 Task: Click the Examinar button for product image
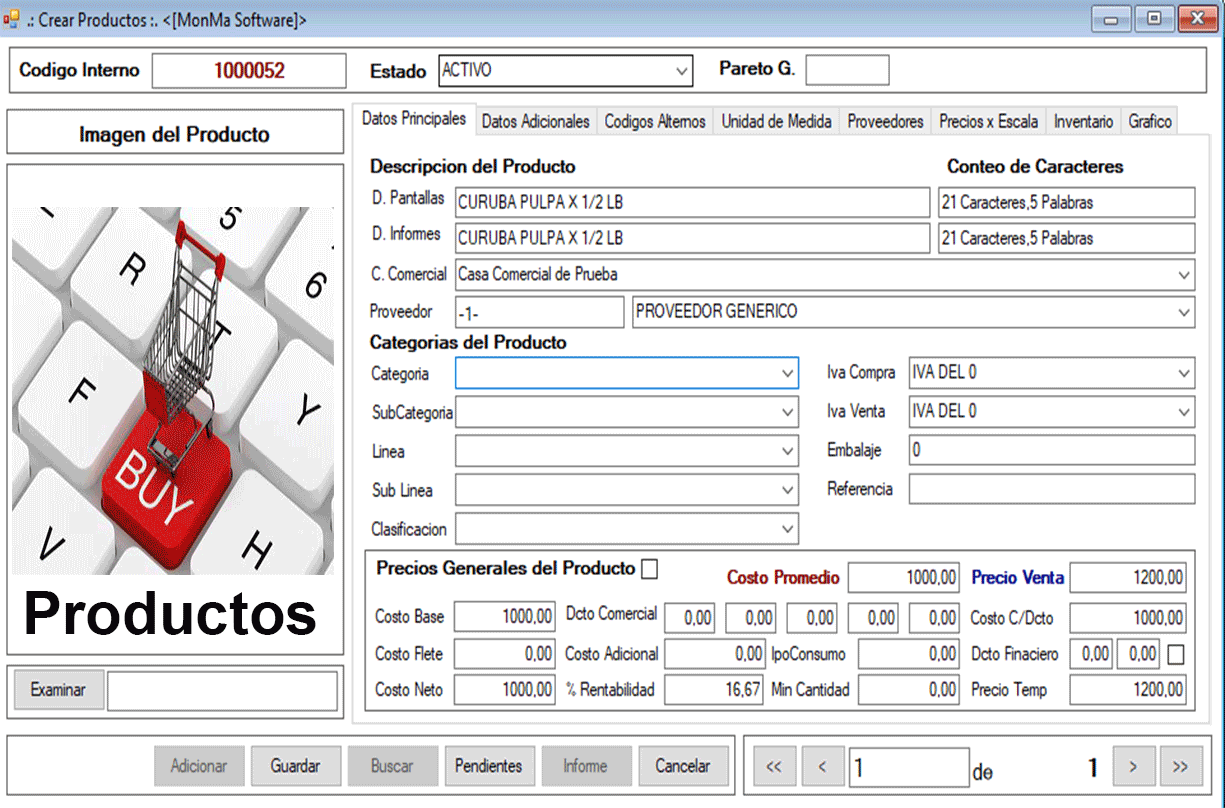[58, 690]
